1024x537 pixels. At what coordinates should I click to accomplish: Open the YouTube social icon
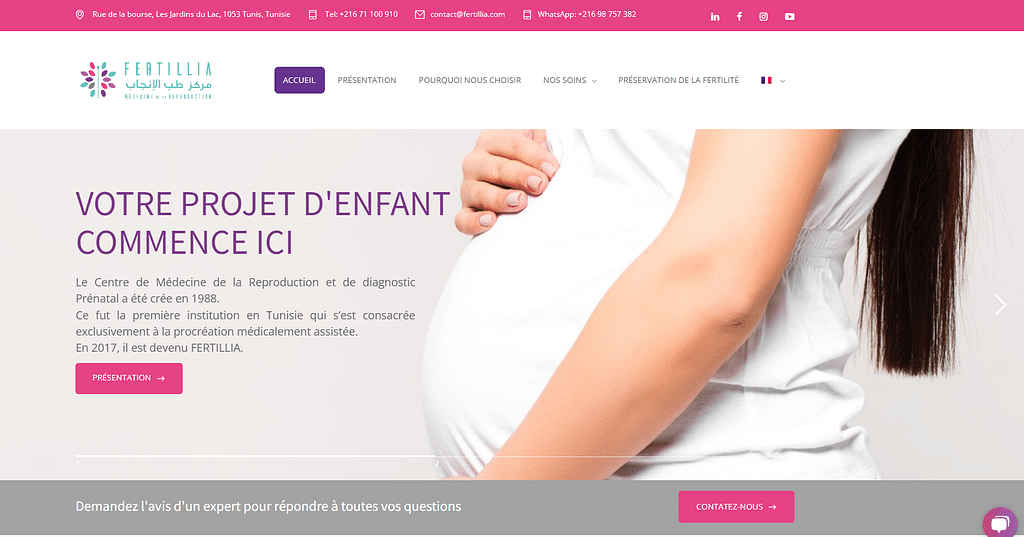pos(790,16)
